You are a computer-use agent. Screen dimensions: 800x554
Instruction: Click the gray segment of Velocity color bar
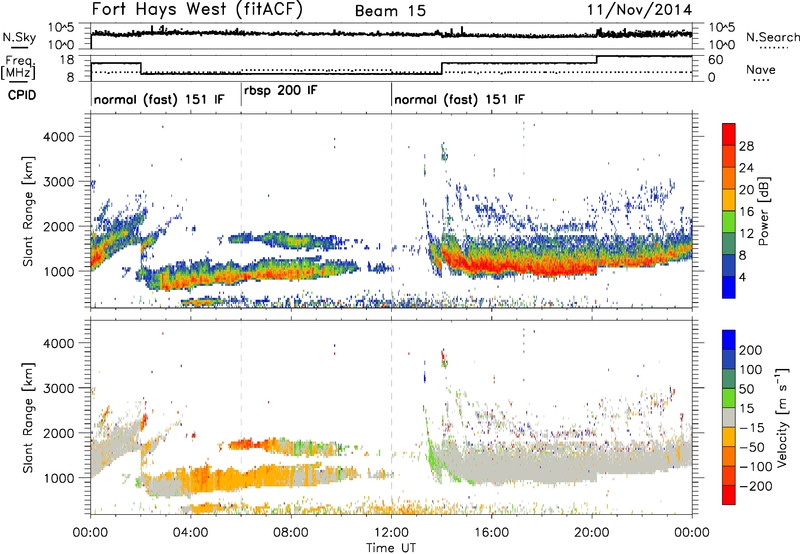729,417
